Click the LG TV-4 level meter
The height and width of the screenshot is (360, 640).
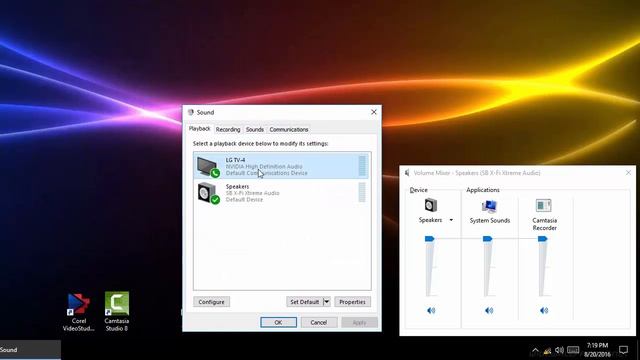tap(362, 166)
